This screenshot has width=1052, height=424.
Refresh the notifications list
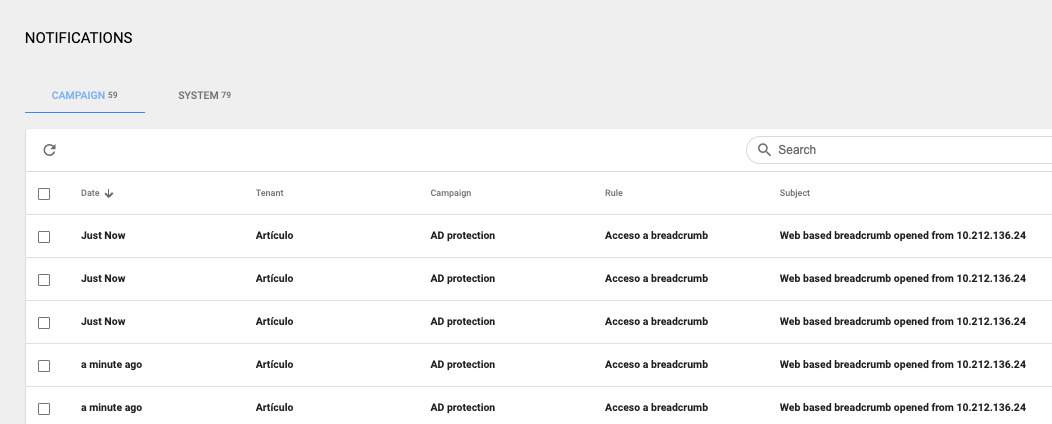[x=49, y=150]
